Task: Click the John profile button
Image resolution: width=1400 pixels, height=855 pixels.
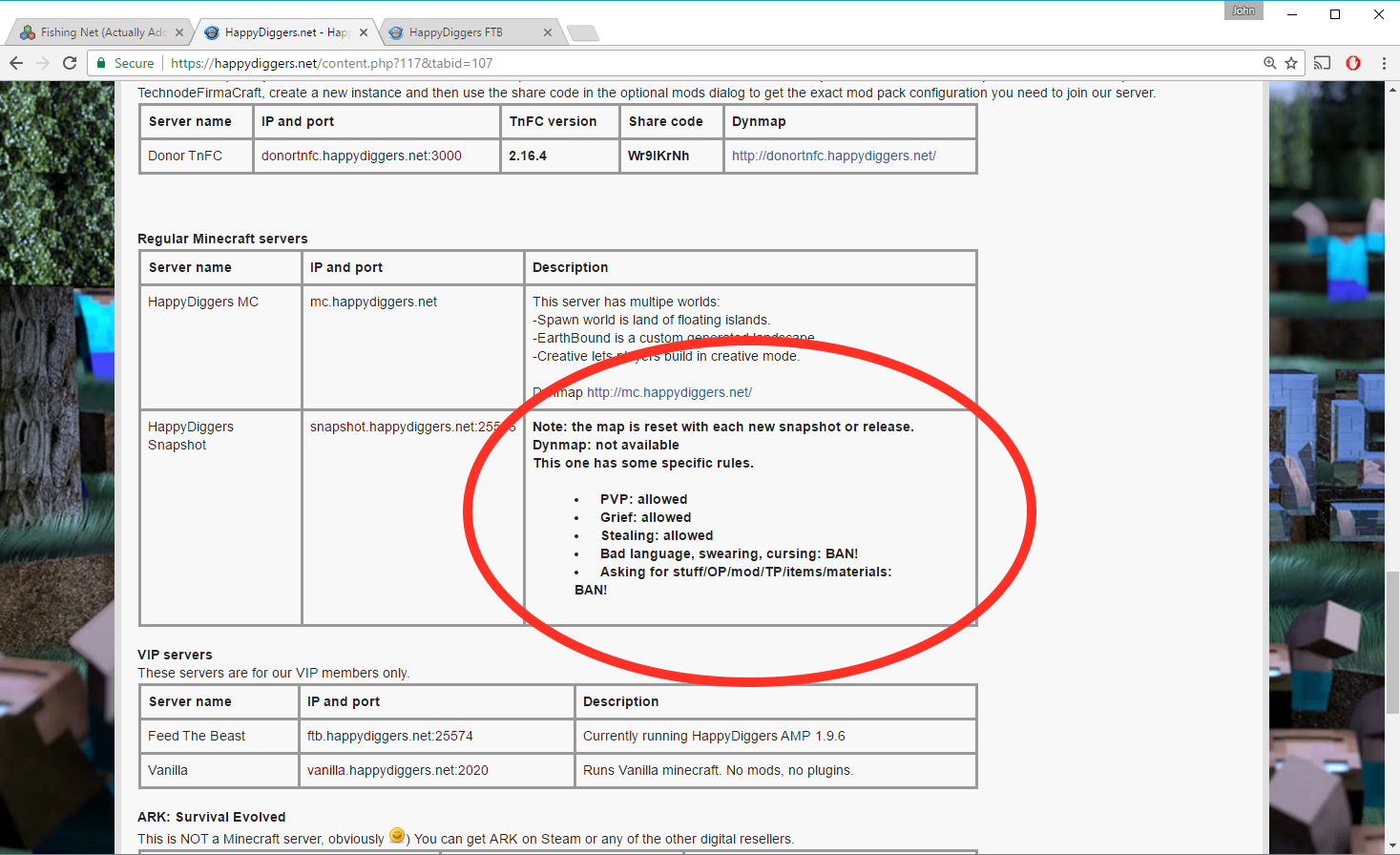Action: tap(1243, 10)
